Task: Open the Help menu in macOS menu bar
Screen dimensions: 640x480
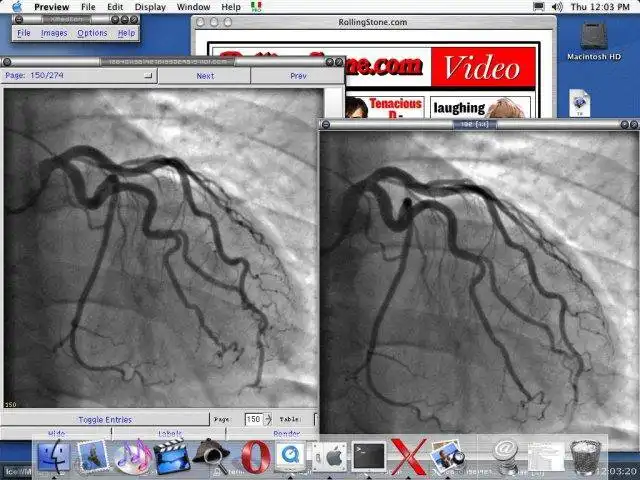Action: click(231, 7)
